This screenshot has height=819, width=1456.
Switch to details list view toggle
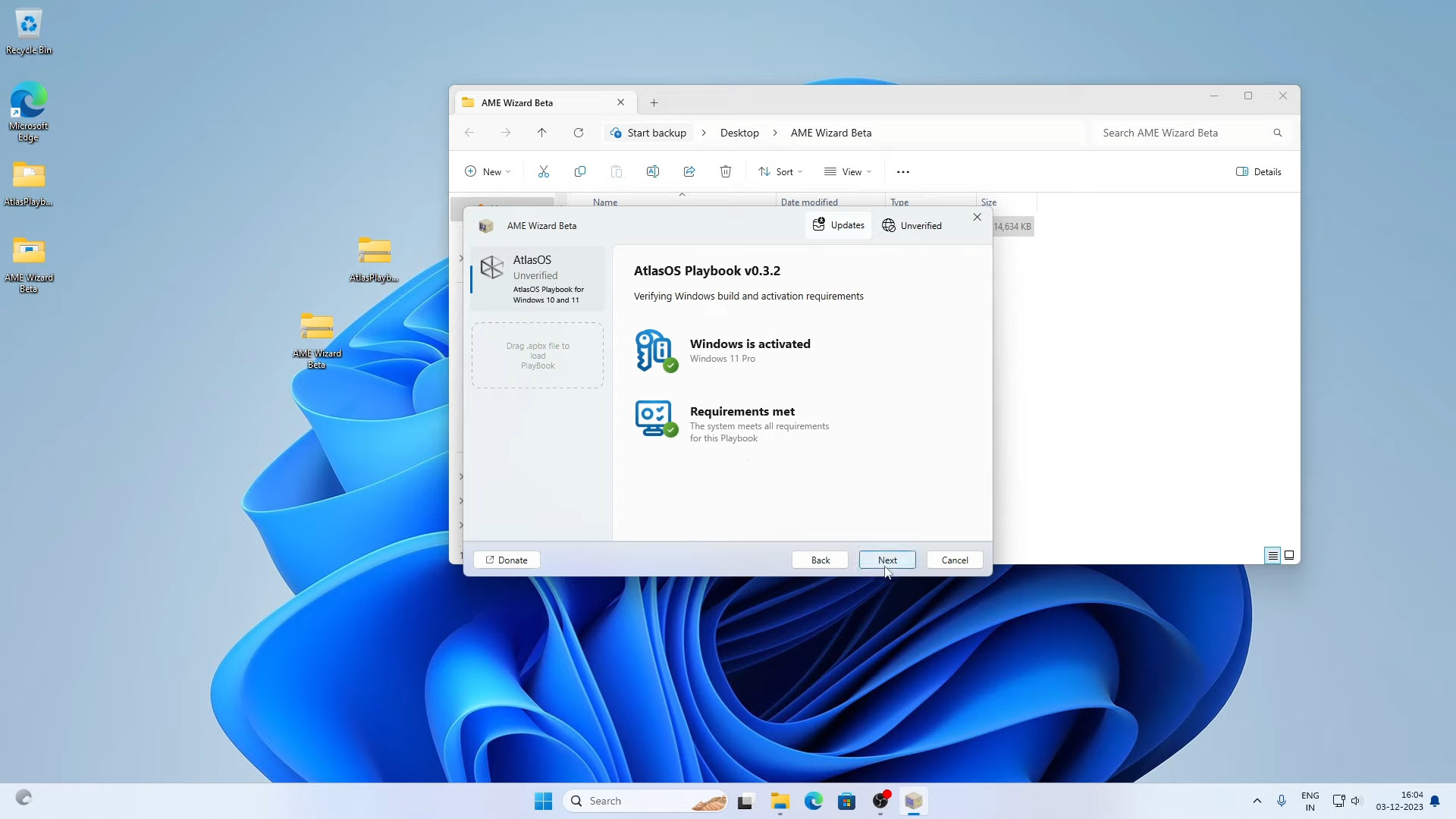[1272, 556]
